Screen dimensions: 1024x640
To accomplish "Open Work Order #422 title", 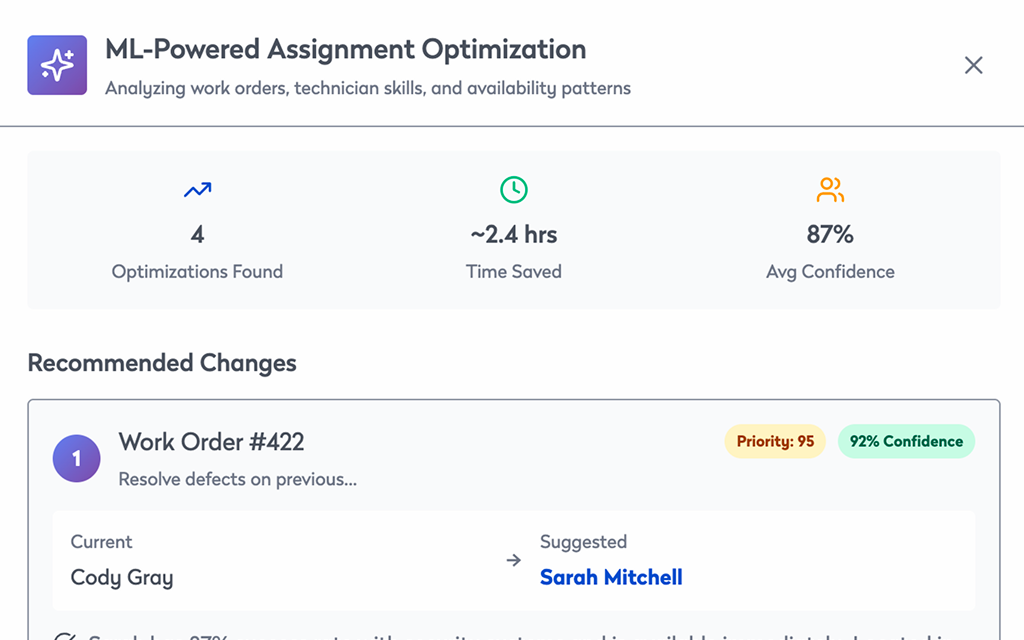I will pos(211,441).
